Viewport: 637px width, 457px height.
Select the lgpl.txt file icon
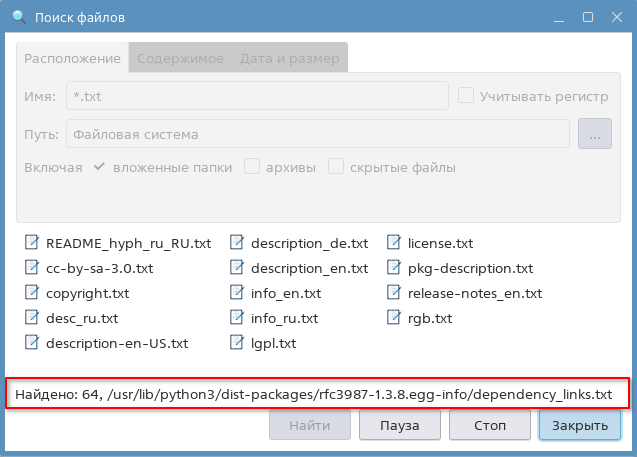tap(237, 343)
